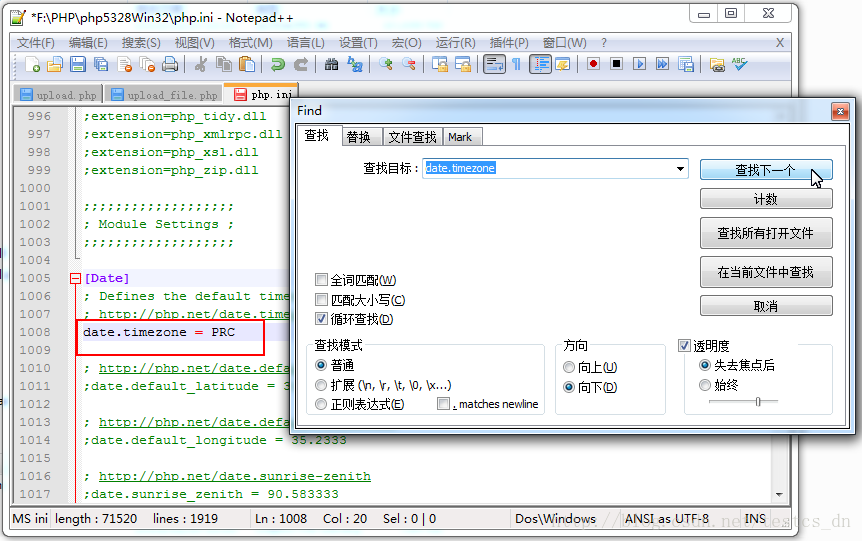Click the Redo arrow icon

click(x=301, y=64)
